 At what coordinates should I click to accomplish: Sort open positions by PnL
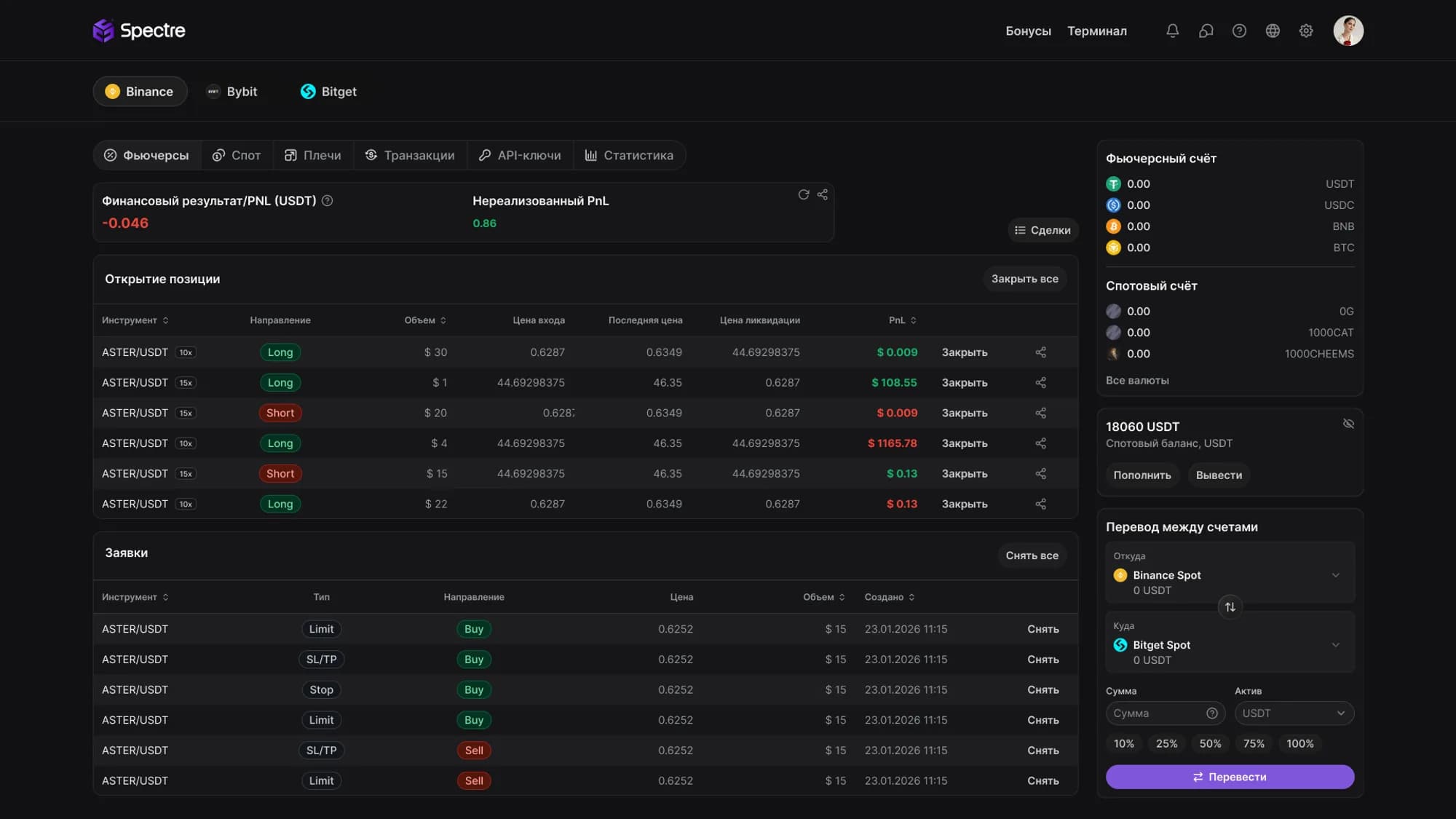point(903,320)
